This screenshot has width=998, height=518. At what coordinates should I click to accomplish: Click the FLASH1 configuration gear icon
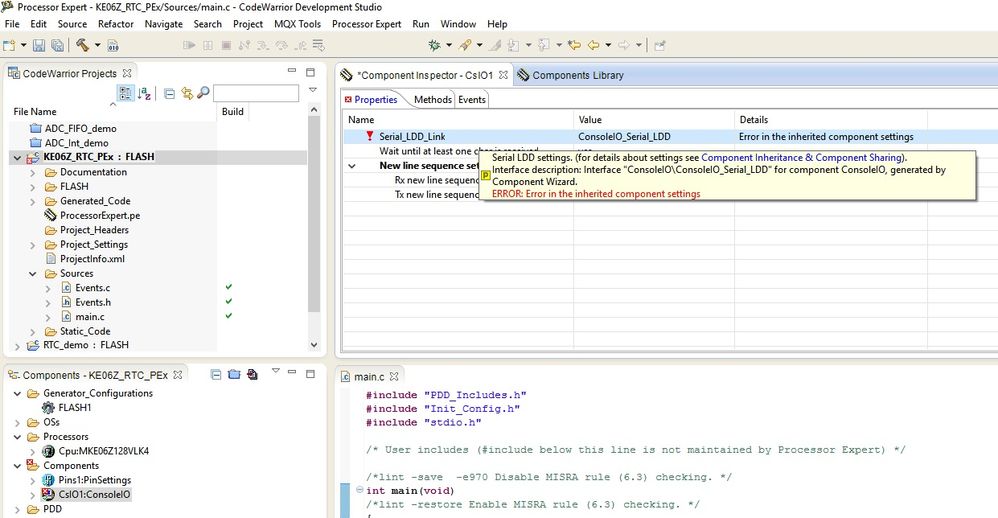[x=48, y=408]
